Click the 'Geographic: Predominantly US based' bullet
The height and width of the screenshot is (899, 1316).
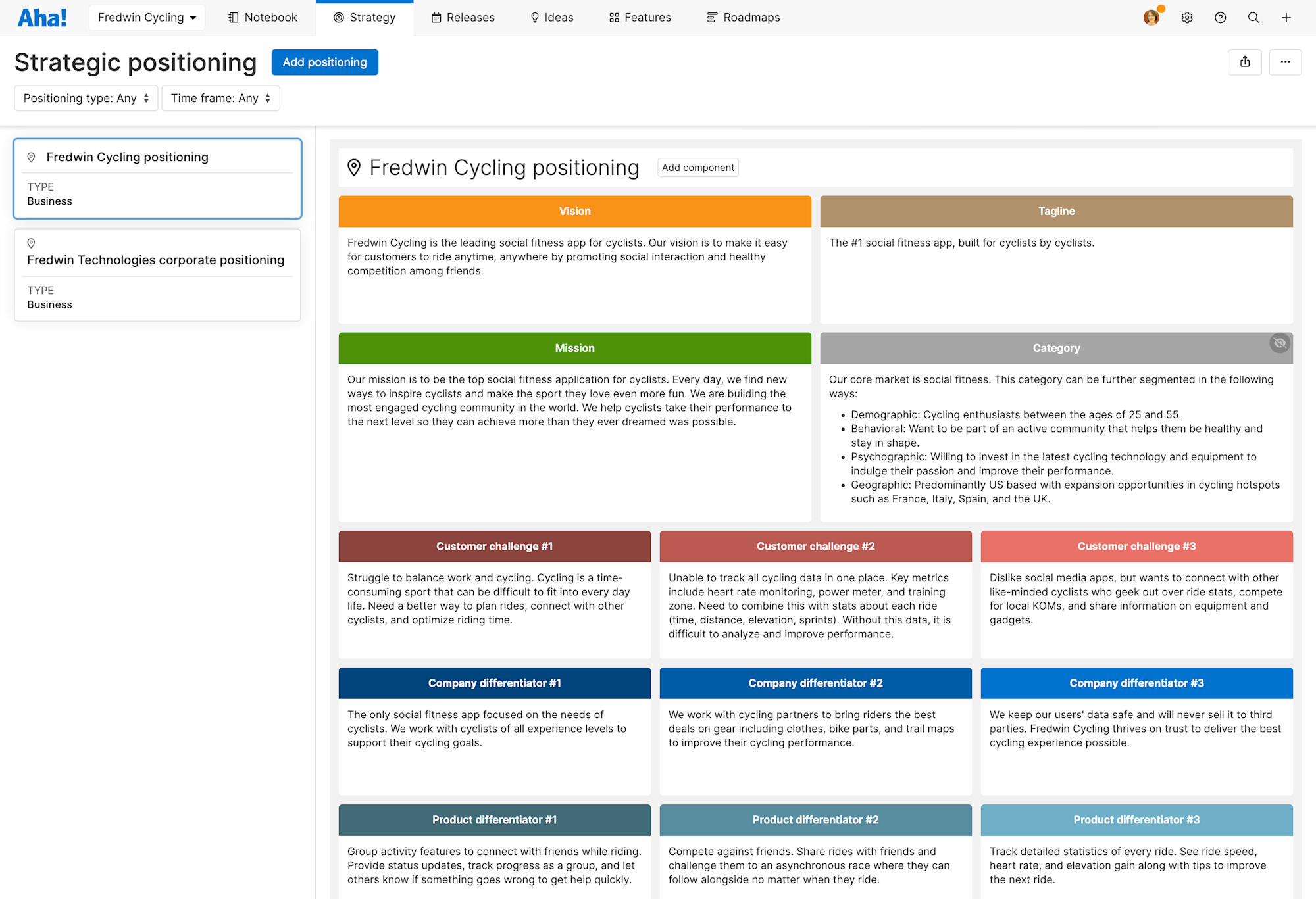click(x=1065, y=492)
